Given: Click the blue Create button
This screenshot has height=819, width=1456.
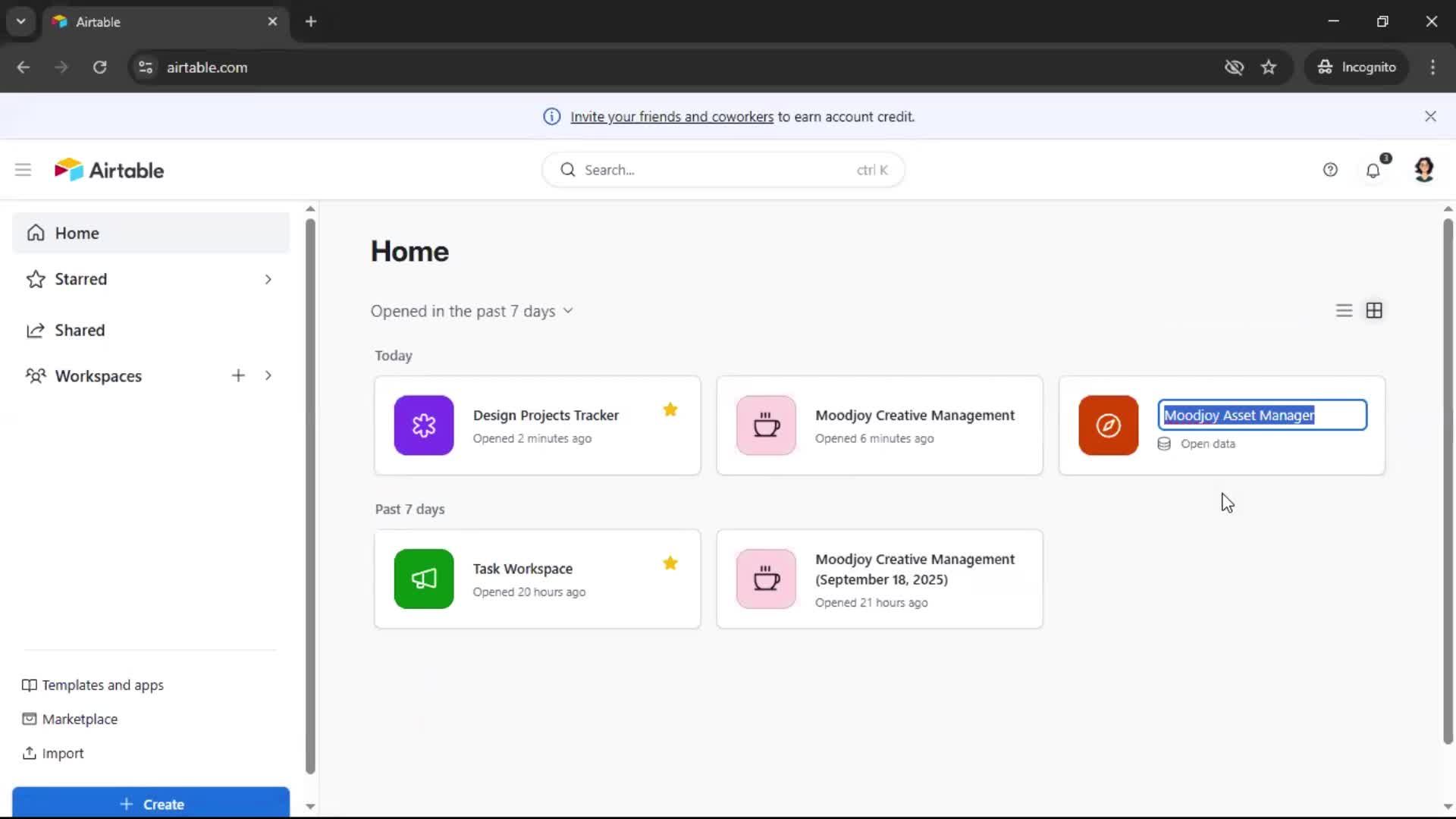Looking at the screenshot, I should [151, 804].
